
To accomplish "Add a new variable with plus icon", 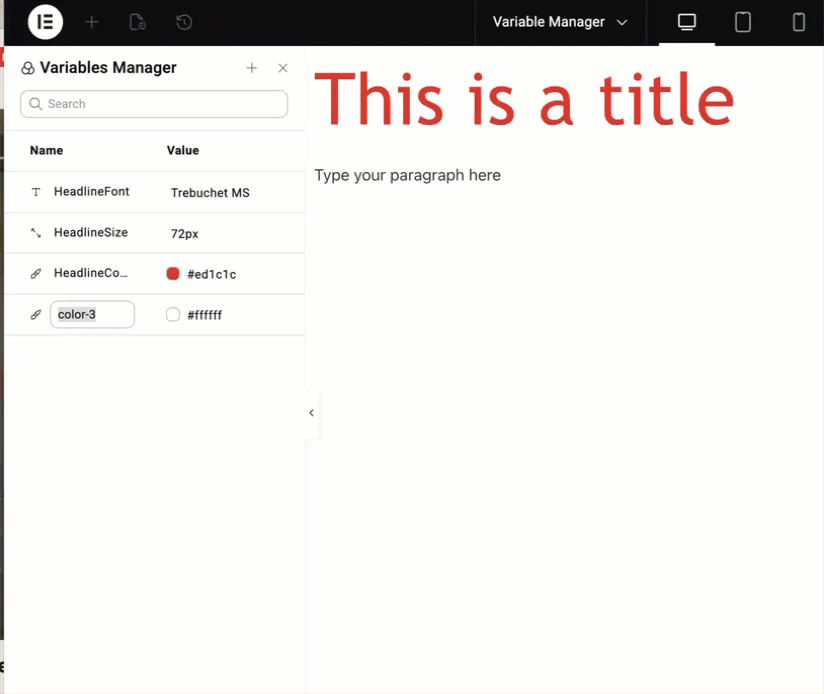I will pyautogui.click(x=252, y=68).
